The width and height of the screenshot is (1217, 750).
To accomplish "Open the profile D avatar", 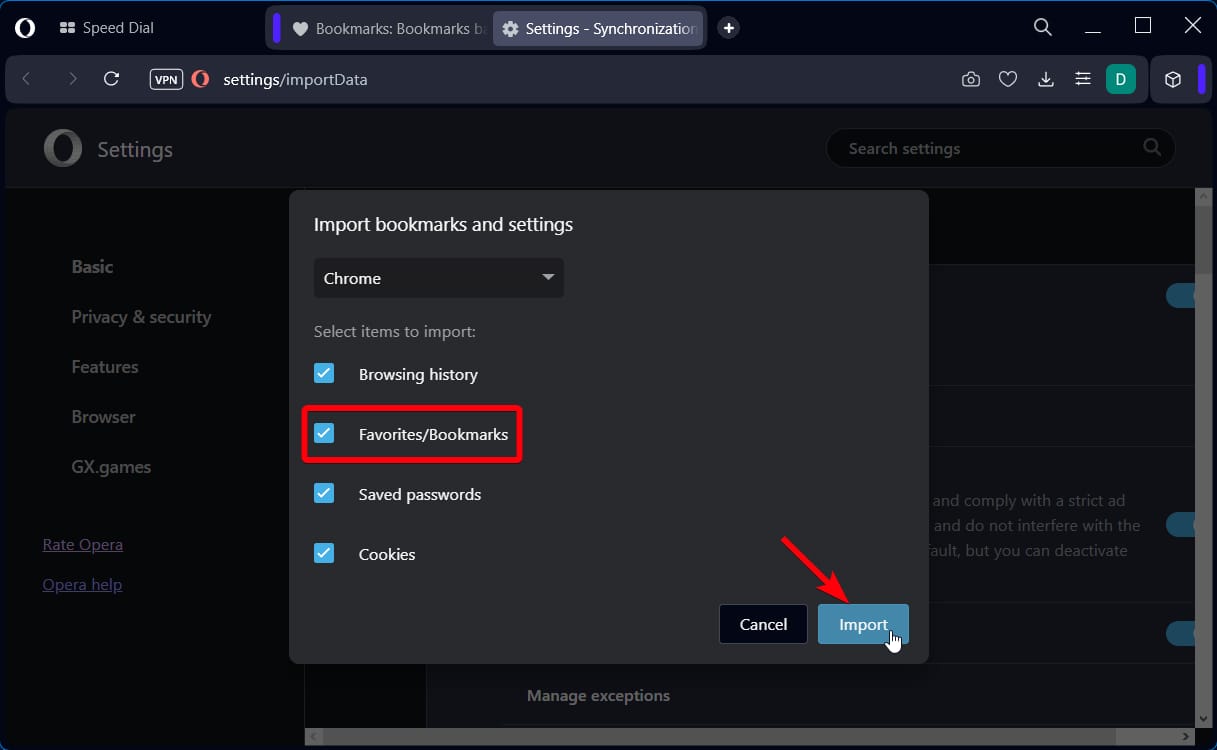I will coord(1121,79).
